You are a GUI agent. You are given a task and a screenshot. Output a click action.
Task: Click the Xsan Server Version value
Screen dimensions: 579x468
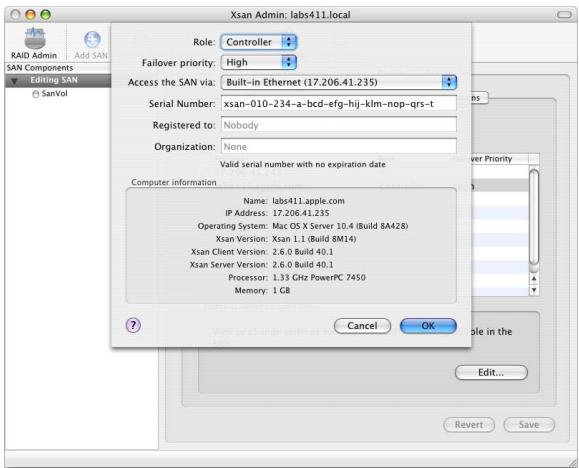coord(302,265)
